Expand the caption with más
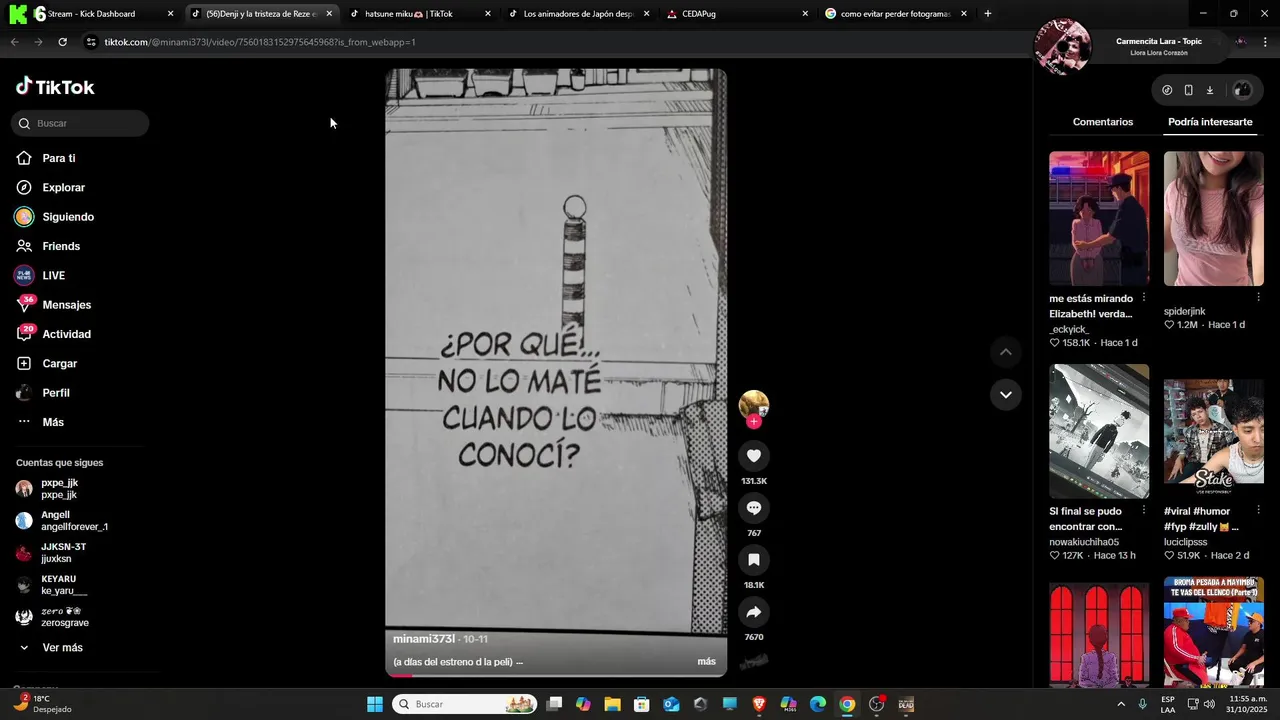The image size is (1280, 720). point(706,662)
